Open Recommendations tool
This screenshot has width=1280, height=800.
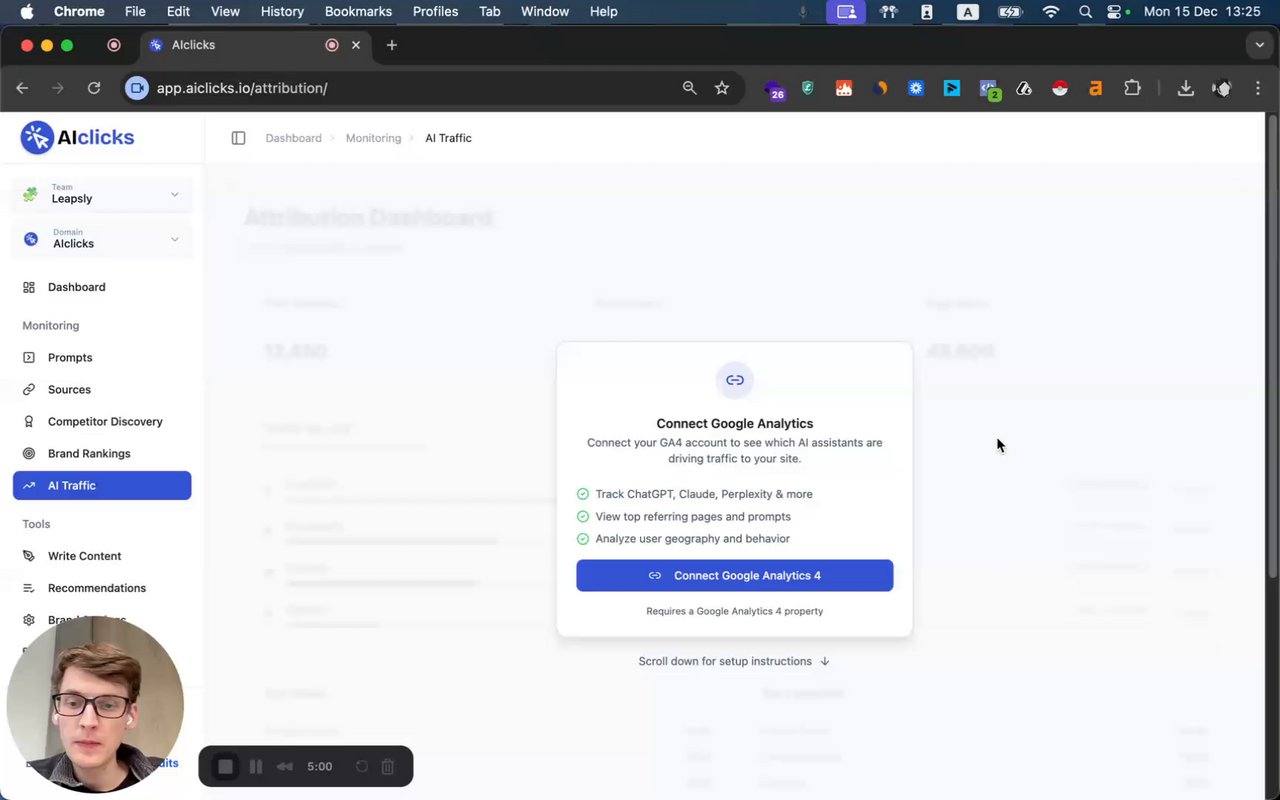pos(96,588)
